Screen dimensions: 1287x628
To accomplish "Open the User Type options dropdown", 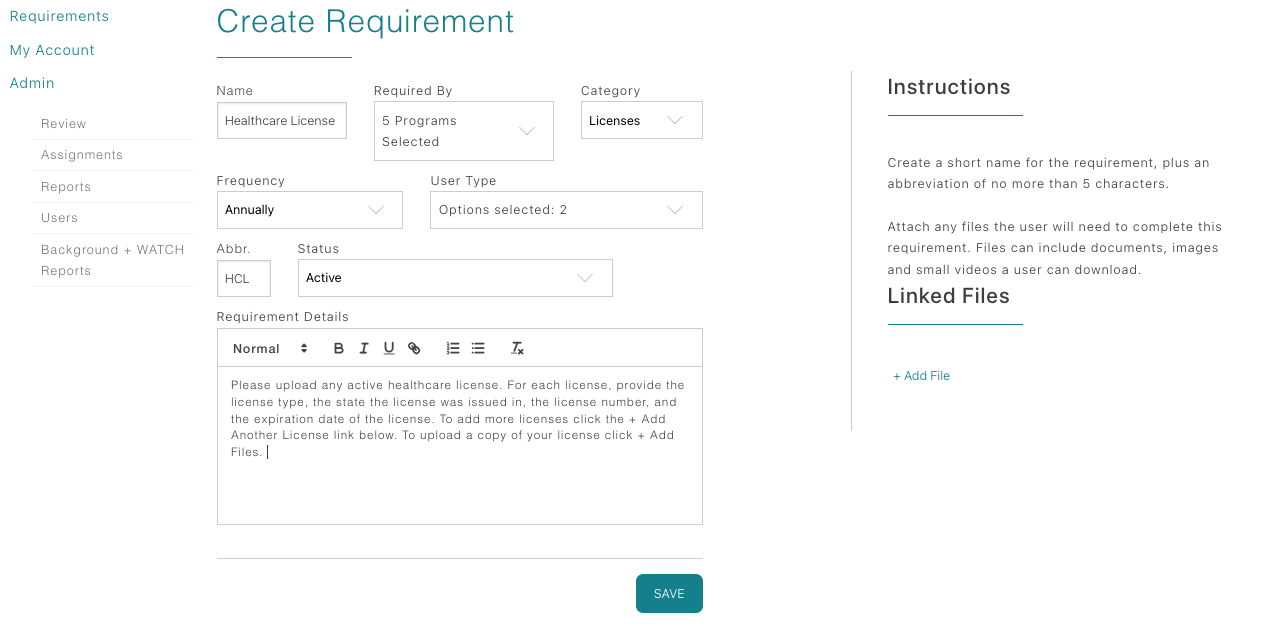I will [x=565, y=210].
